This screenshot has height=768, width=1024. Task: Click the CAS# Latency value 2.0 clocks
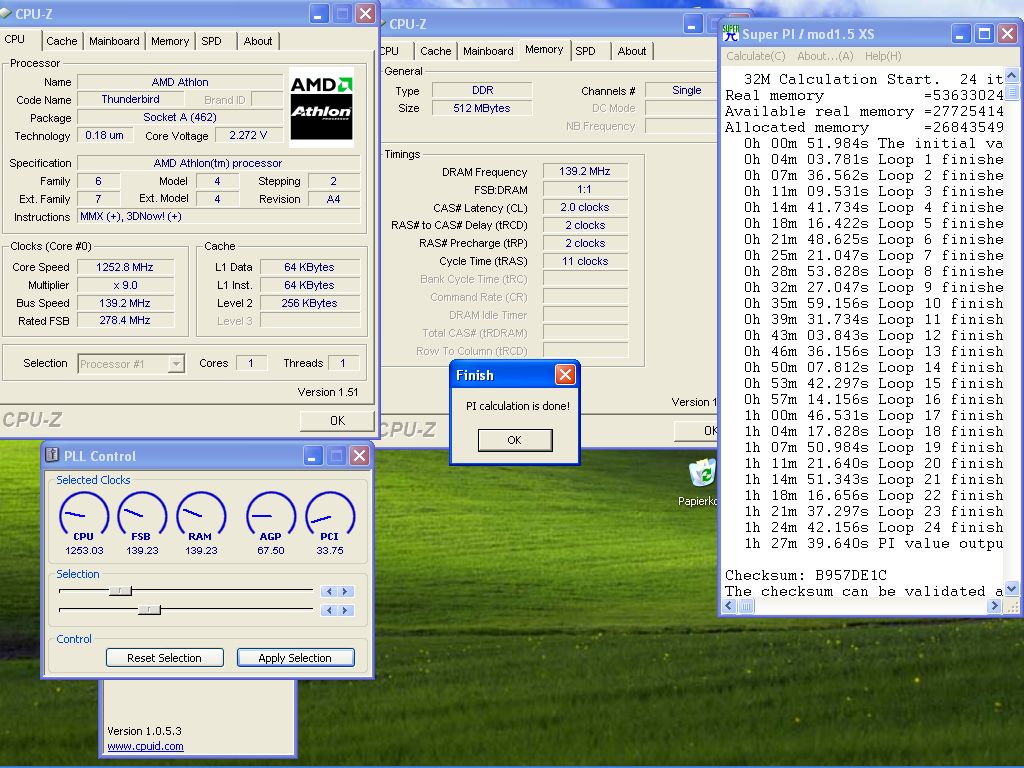(x=584, y=207)
